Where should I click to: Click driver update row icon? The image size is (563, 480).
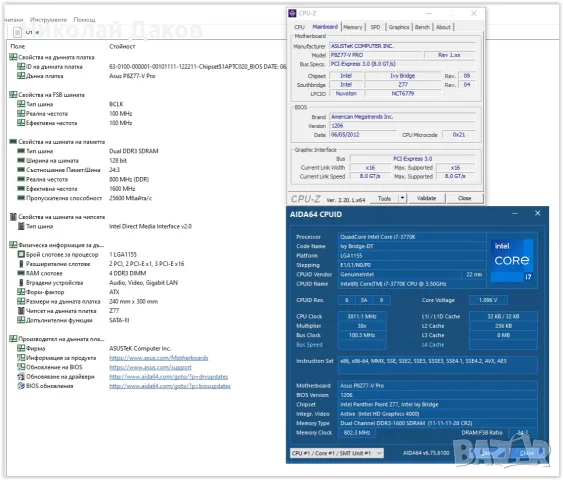tap(21, 377)
